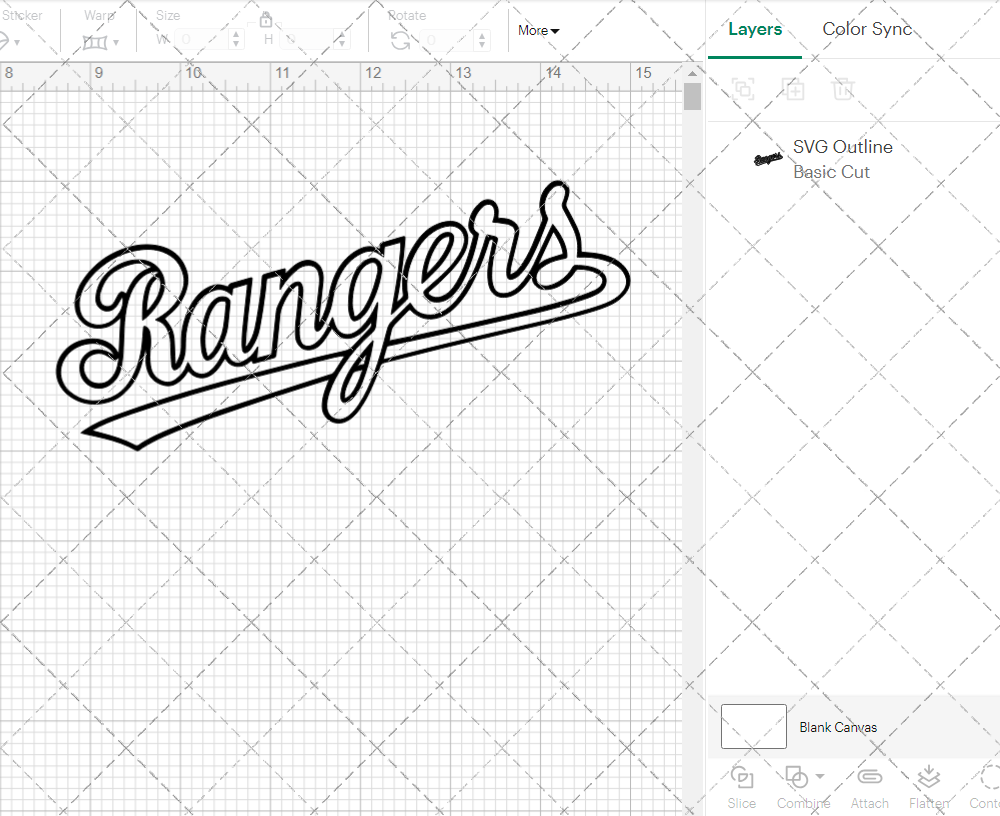Select the SVG Outline Basic Cut layer
This screenshot has height=816, width=1000.
coord(843,159)
